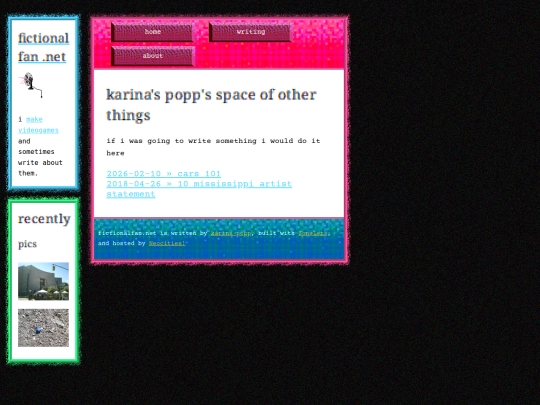Go to the writing section button
The width and height of the screenshot is (540, 405).
pyautogui.click(x=250, y=32)
